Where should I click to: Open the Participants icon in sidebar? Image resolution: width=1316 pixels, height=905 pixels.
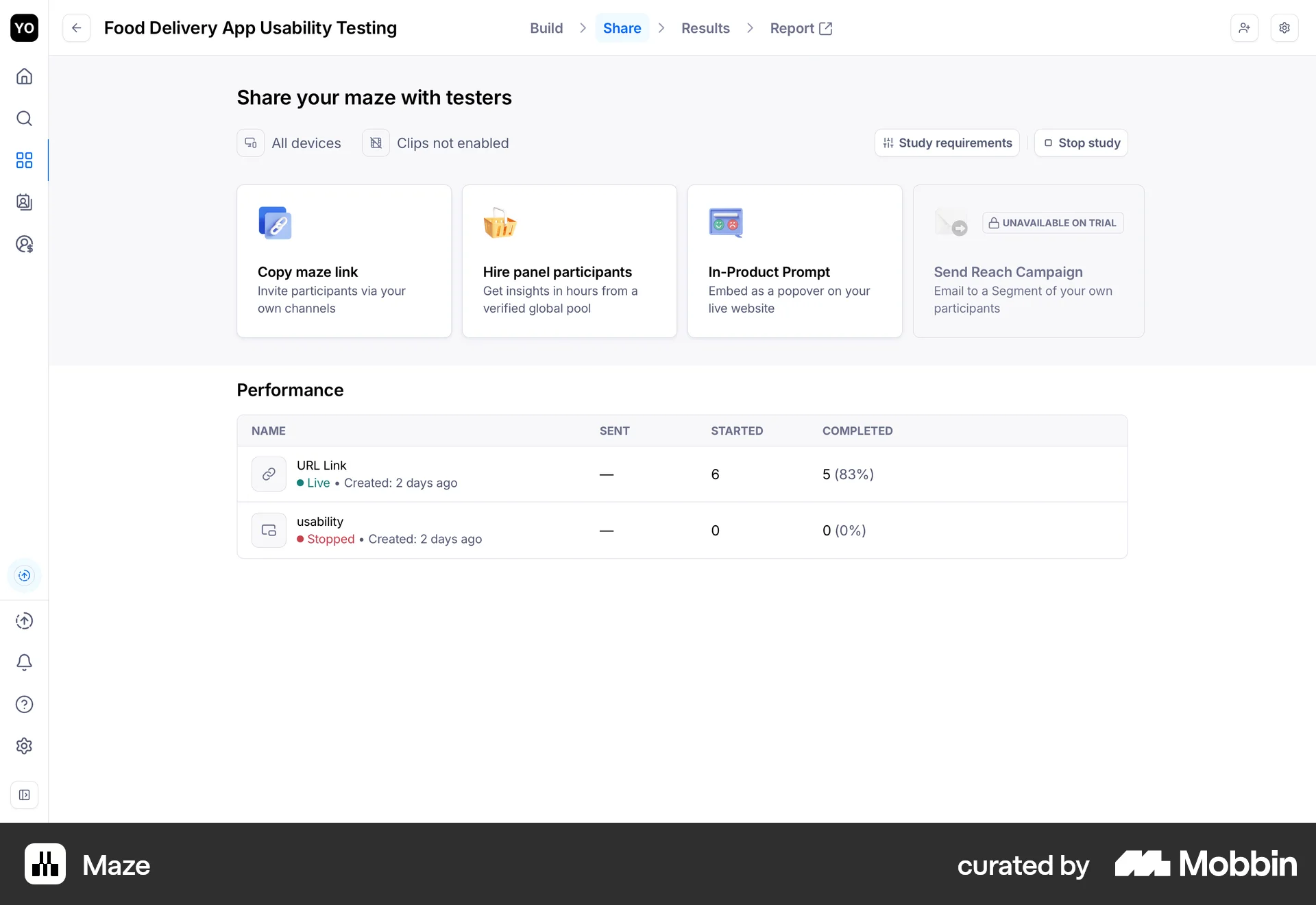[x=24, y=202]
